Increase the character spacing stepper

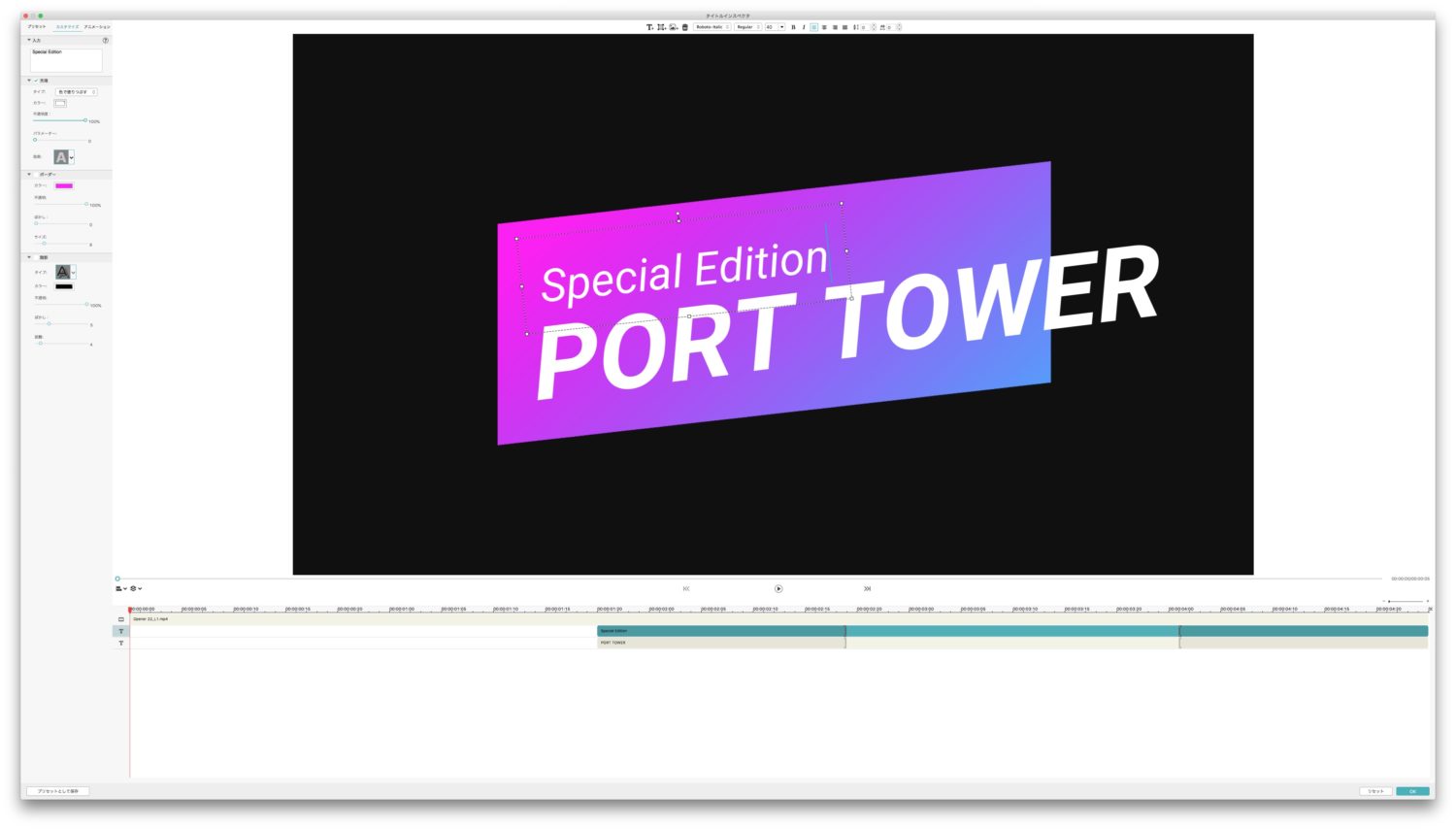coord(899,25)
